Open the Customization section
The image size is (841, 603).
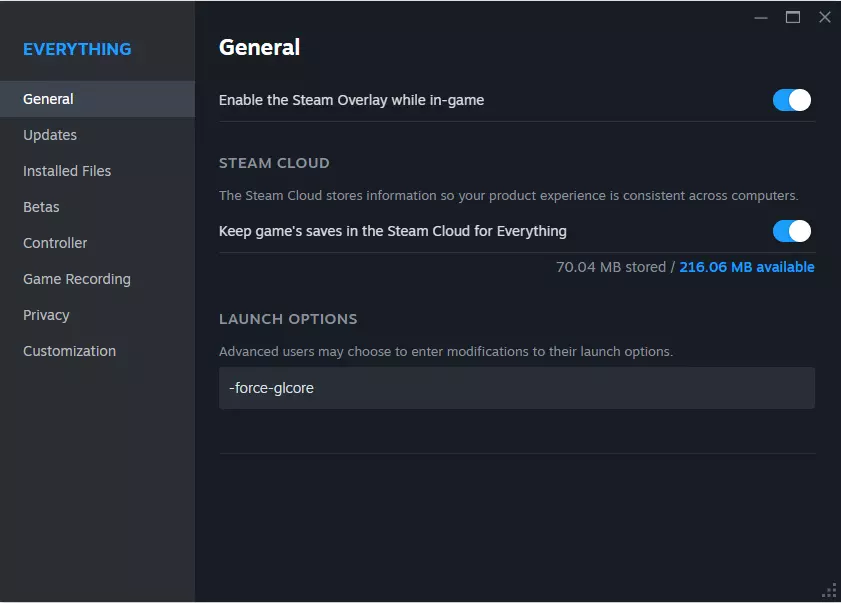pyautogui.click(x=69, y=351)
